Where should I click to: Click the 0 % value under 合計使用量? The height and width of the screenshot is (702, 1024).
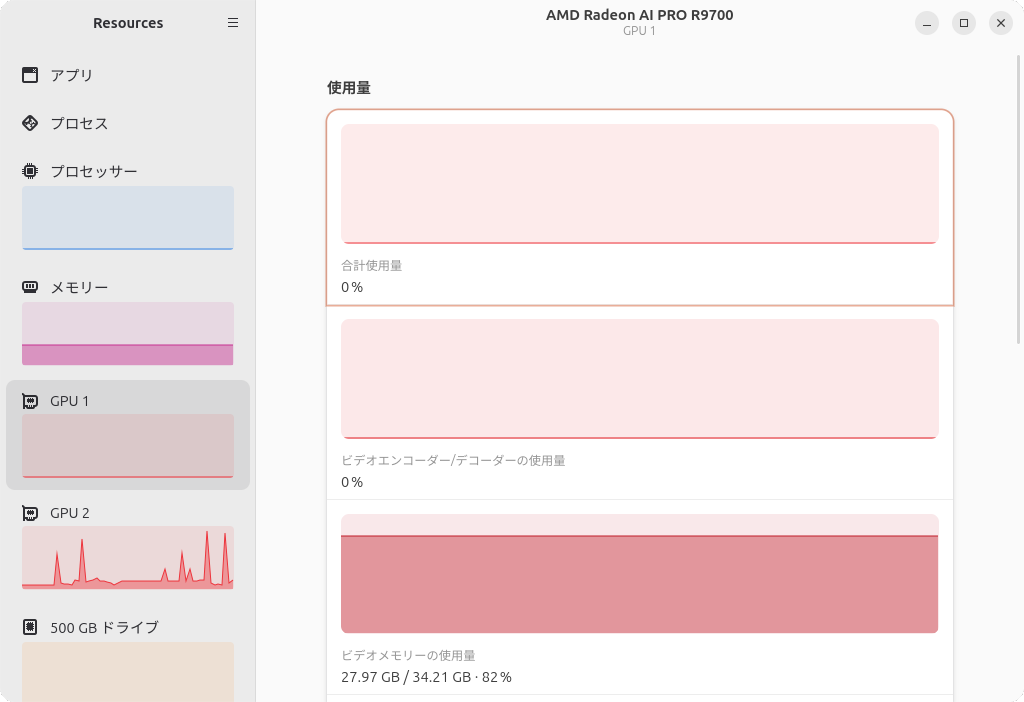(x=352, y=287)
